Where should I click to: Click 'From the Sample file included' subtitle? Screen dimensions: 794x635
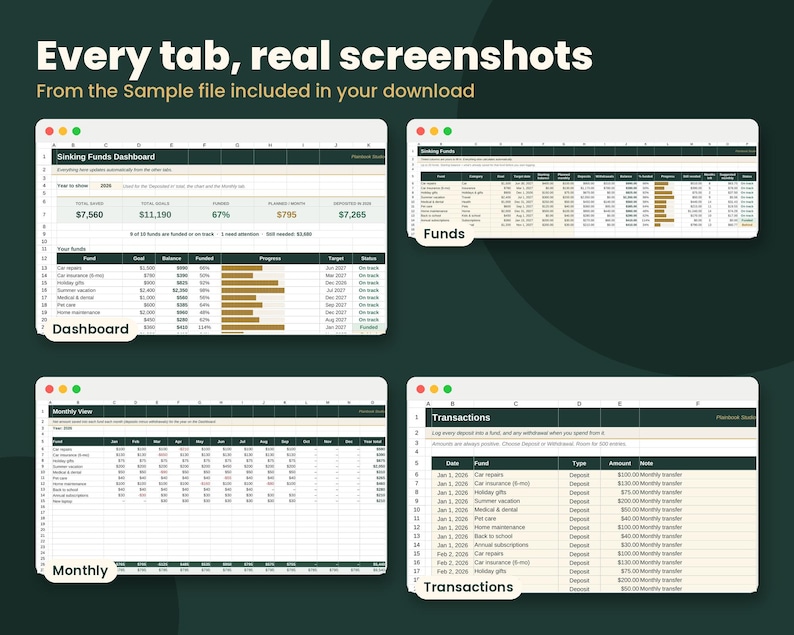coord(255,91)
